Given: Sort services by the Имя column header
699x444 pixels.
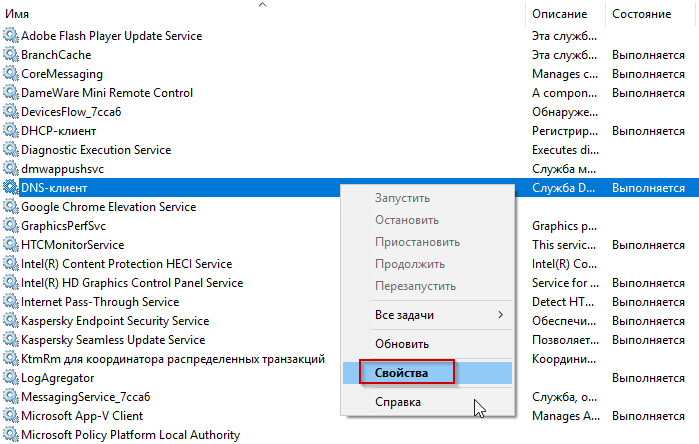Looking at the screenshot, I should [24, 14].
